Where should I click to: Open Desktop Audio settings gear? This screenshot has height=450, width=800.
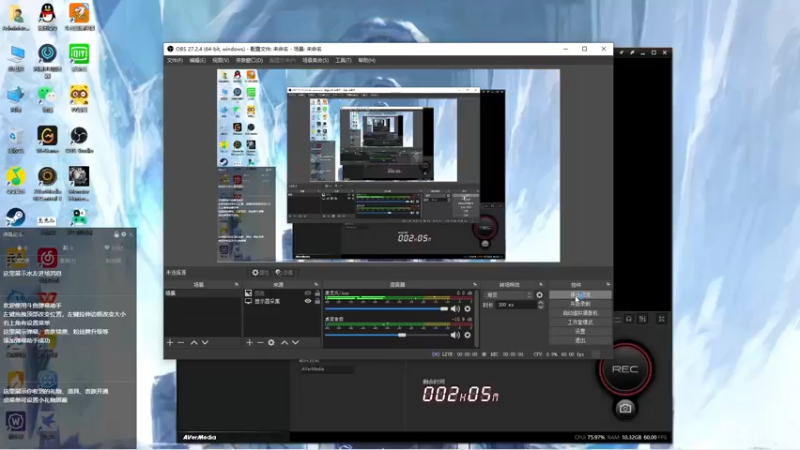[467, 335]
